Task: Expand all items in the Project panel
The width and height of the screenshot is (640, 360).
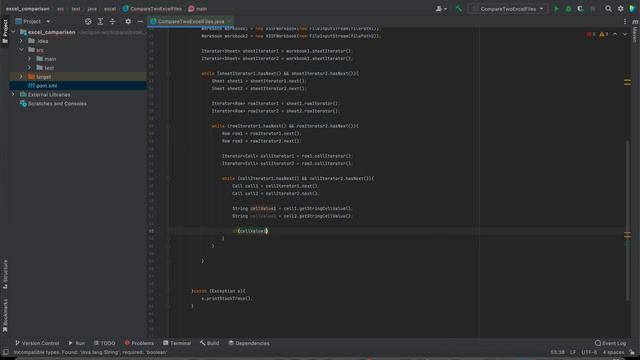Action: coord(100,21)
